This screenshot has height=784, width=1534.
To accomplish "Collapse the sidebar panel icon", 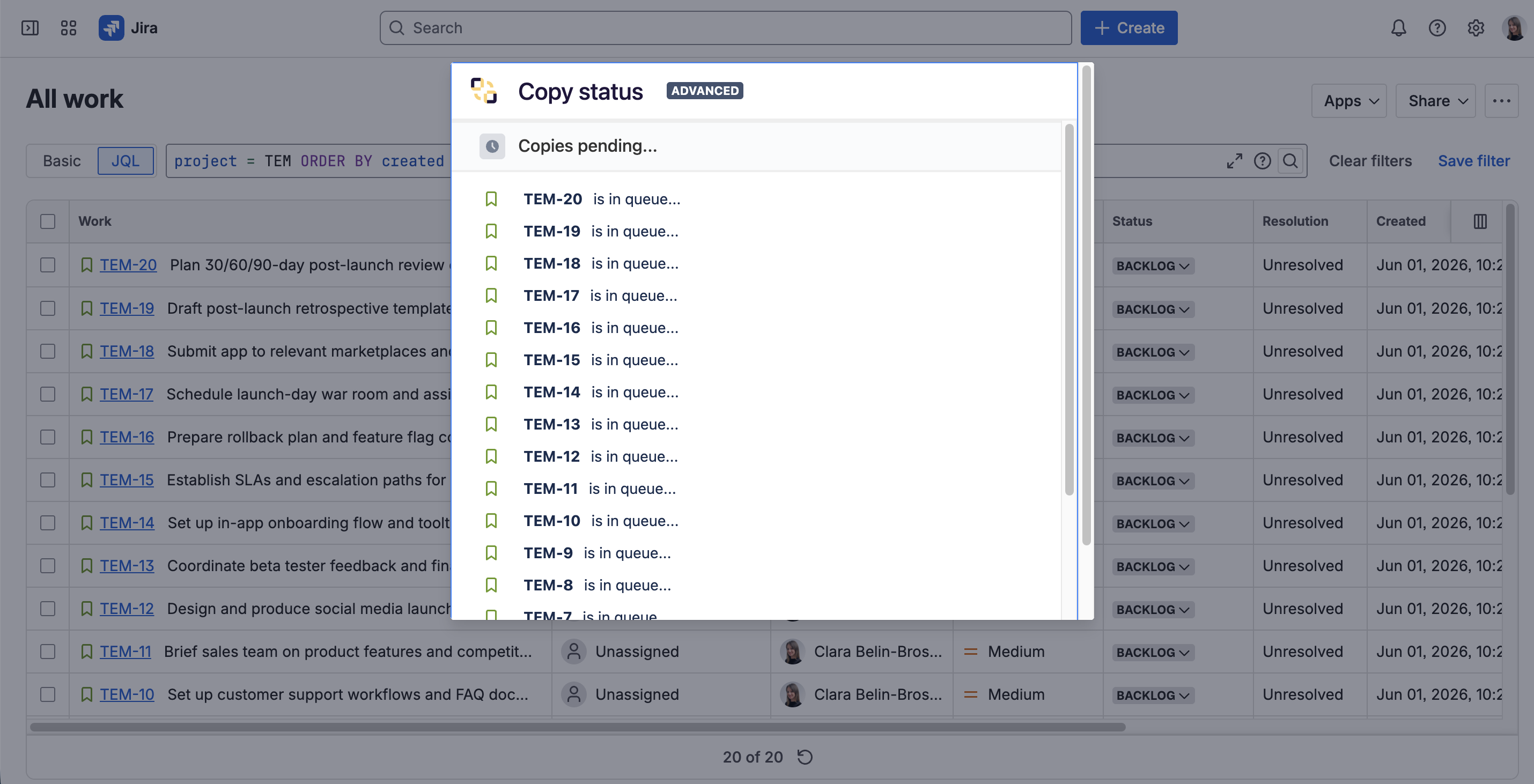I will click(30, 28).
